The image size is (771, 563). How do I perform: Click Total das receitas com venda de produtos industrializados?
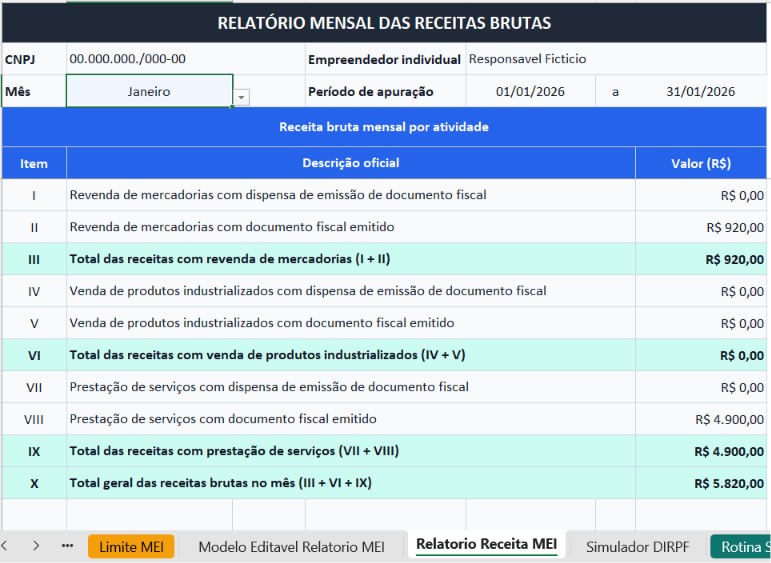coord(351,355)
